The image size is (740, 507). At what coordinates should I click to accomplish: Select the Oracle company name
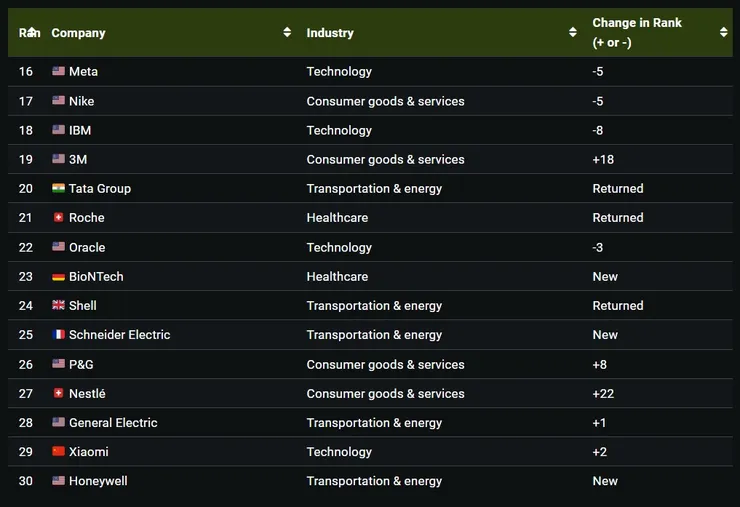[x=87, y=247]
